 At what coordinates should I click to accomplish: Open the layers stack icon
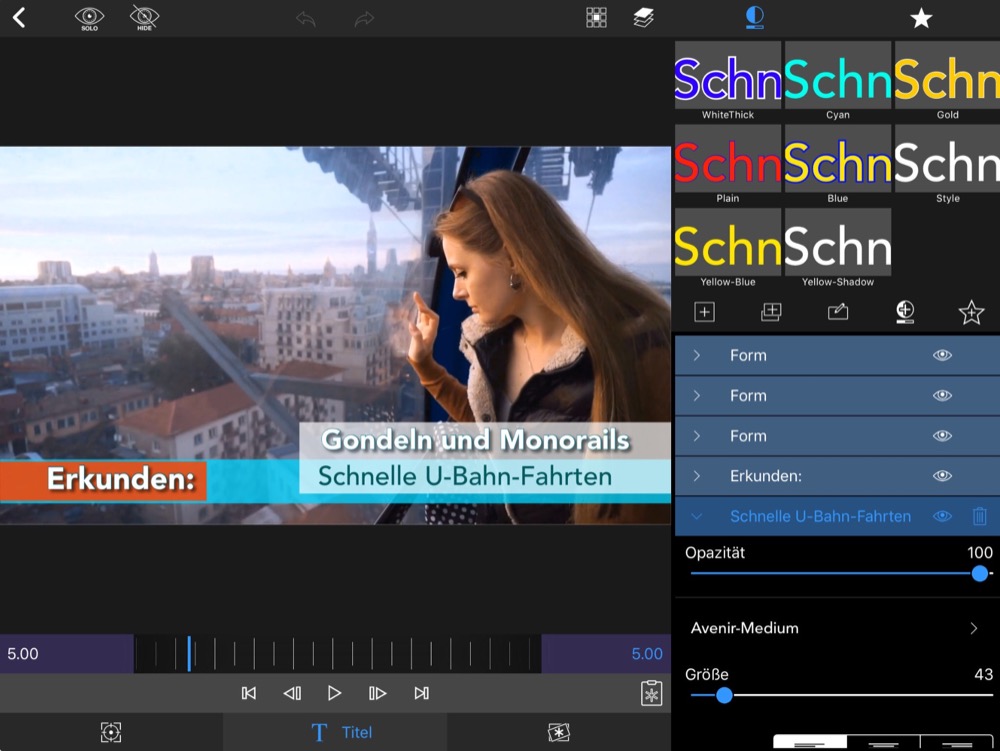point(643,17)
